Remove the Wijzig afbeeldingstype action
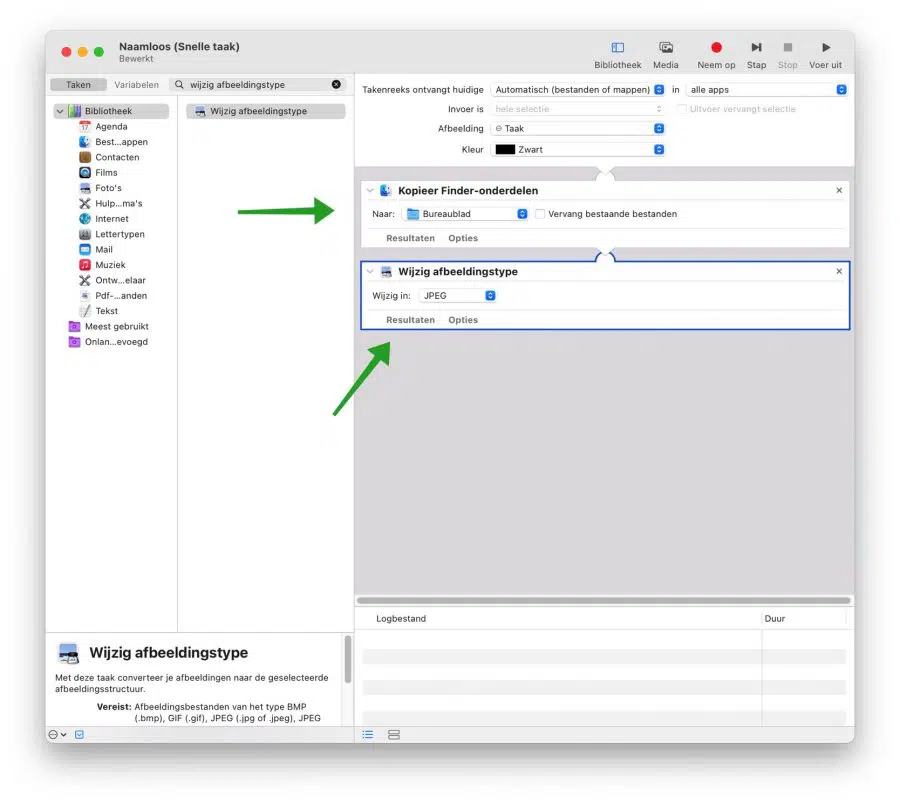Viewport: 900px width, 803px height. tap(839, 271)
